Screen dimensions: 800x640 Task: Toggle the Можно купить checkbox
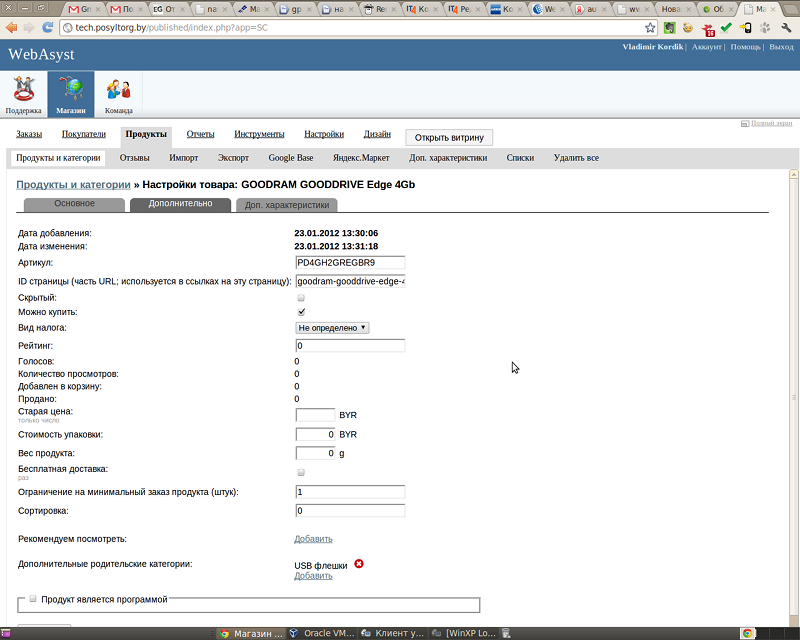coord(301,312)
